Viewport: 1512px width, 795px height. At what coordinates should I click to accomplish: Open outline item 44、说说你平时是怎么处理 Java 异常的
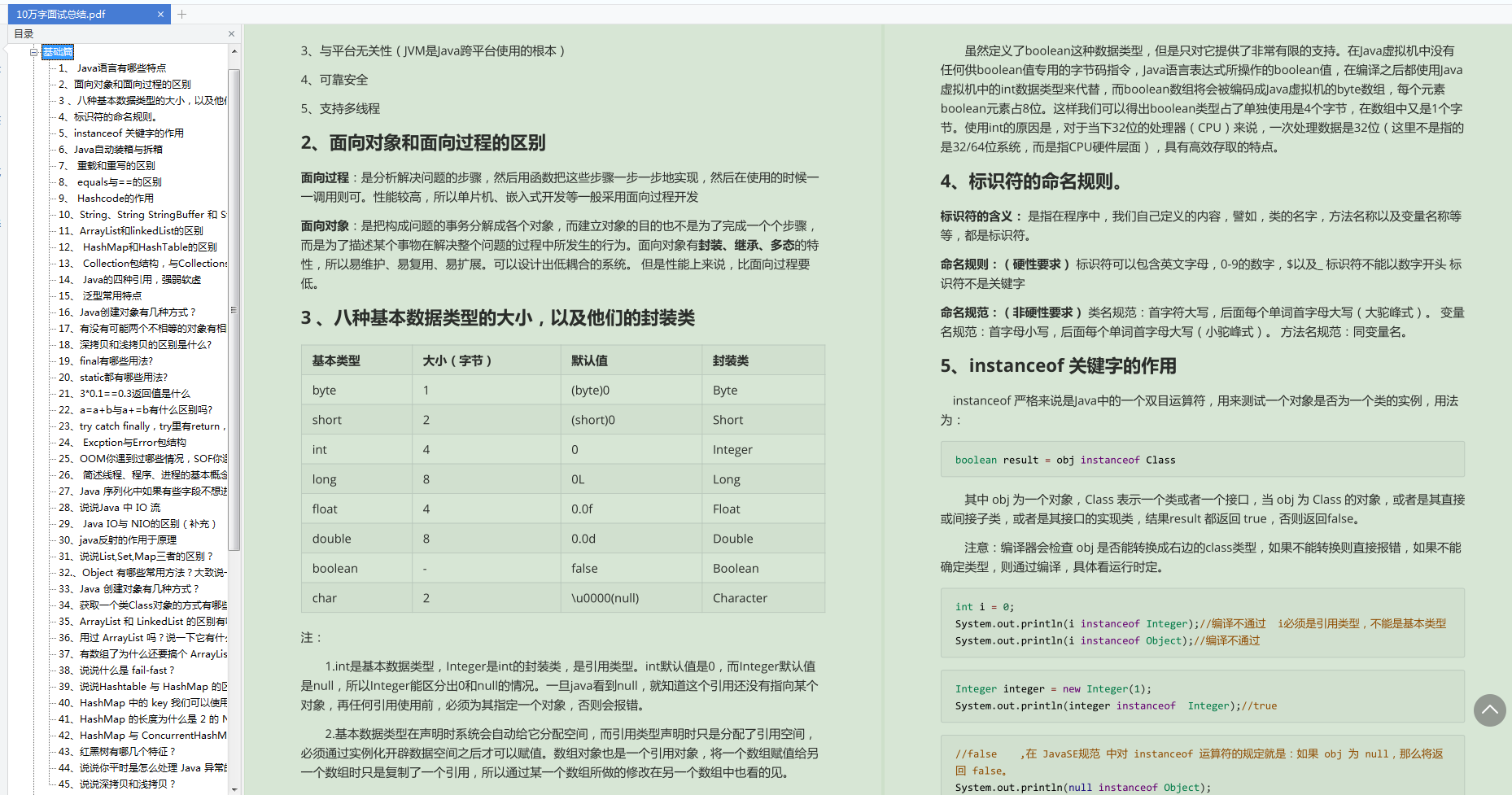point(142,768)
